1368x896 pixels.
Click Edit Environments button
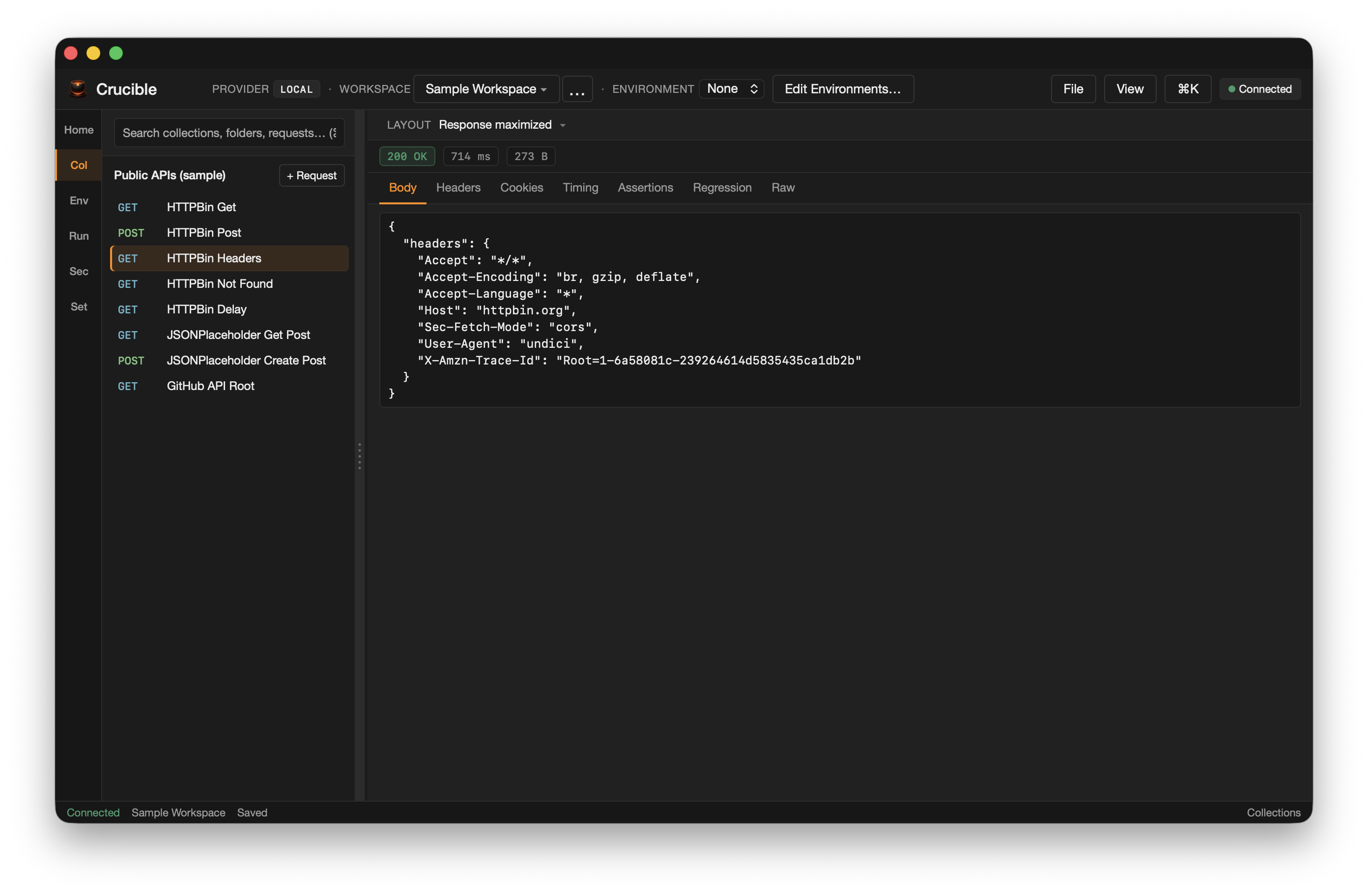(843, 89)
